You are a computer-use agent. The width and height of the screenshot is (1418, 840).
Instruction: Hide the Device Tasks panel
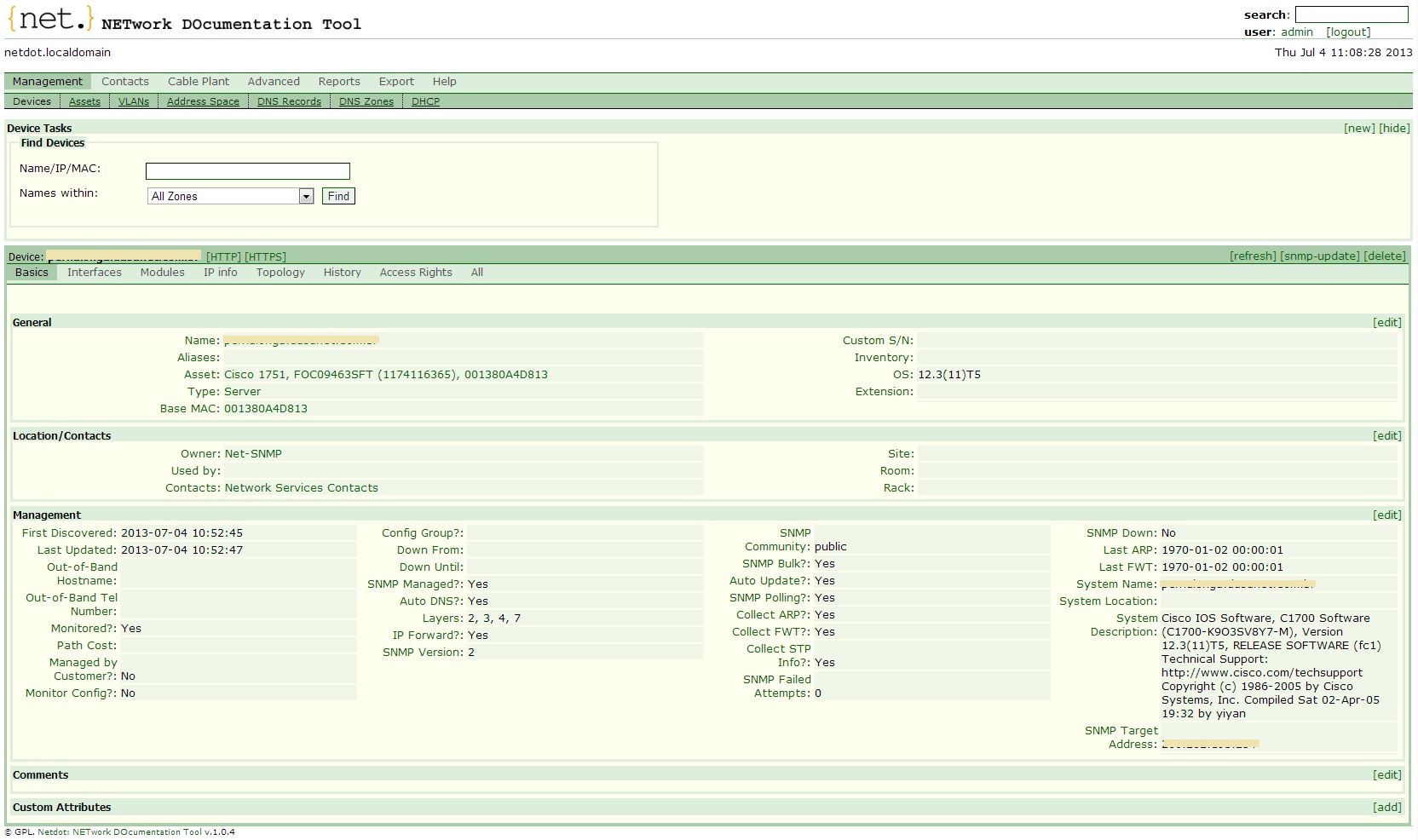pyautogui.click(x=1394, y=128)
